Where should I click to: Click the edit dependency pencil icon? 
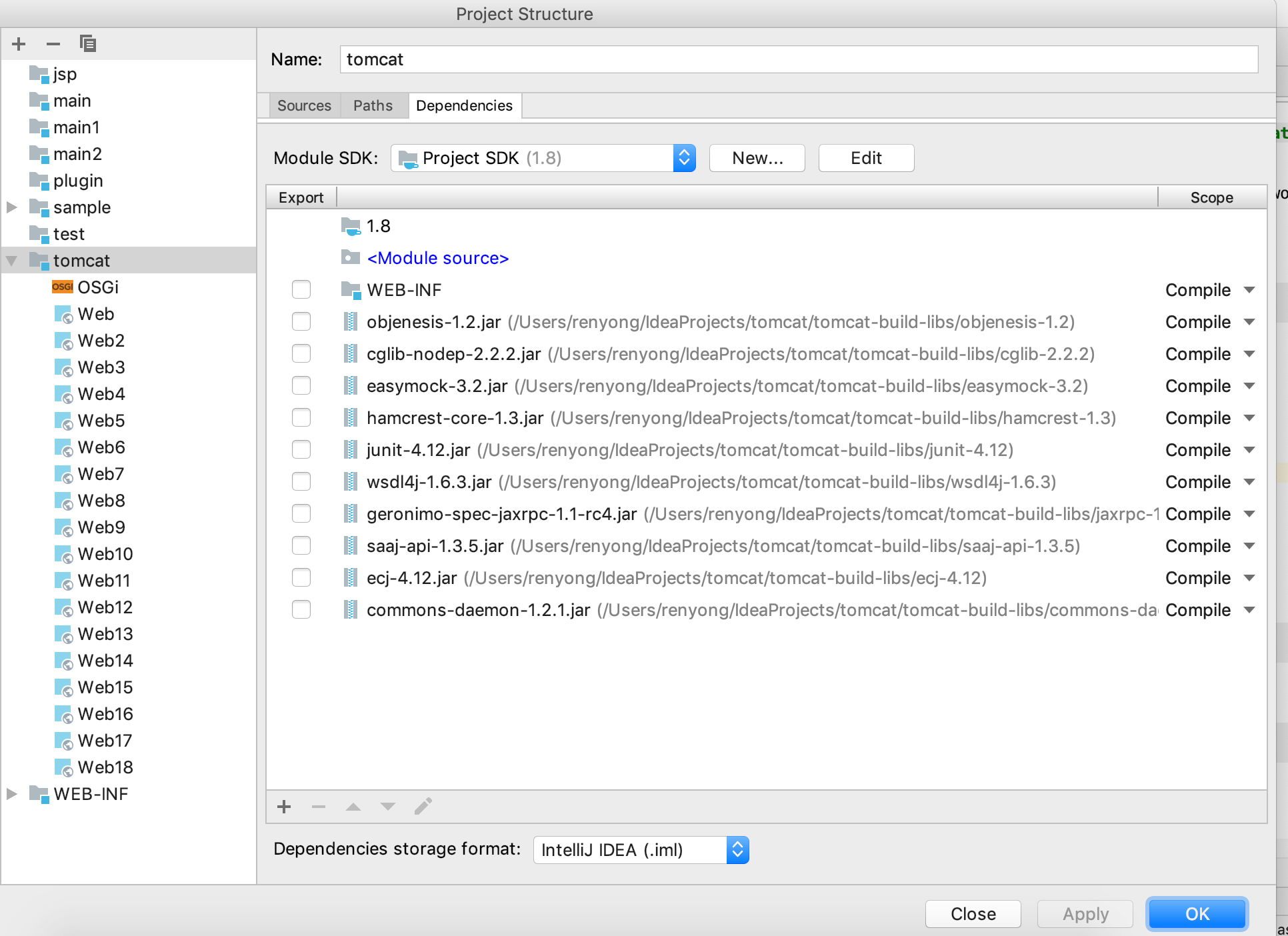423,807
